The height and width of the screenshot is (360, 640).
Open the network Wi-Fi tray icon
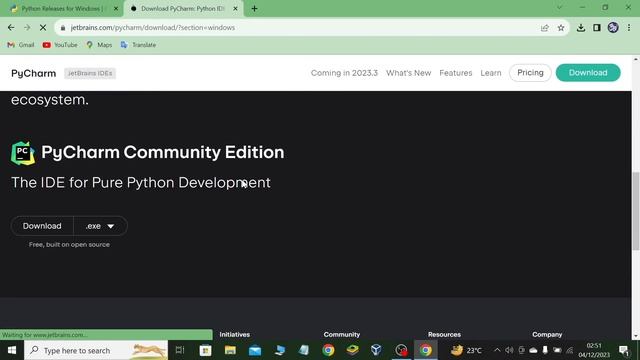point(569,350)
